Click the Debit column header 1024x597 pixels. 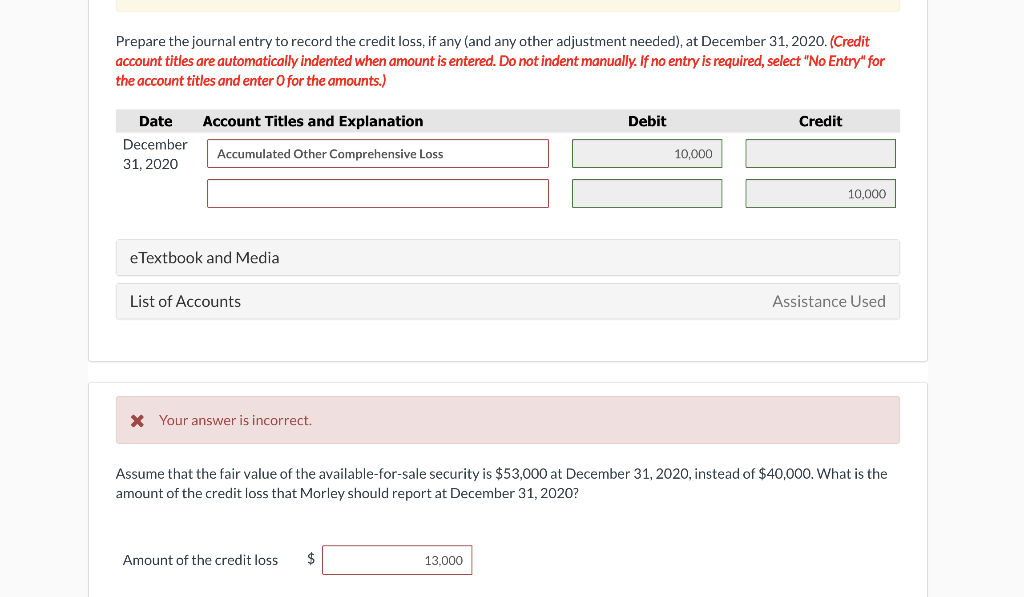647,121
